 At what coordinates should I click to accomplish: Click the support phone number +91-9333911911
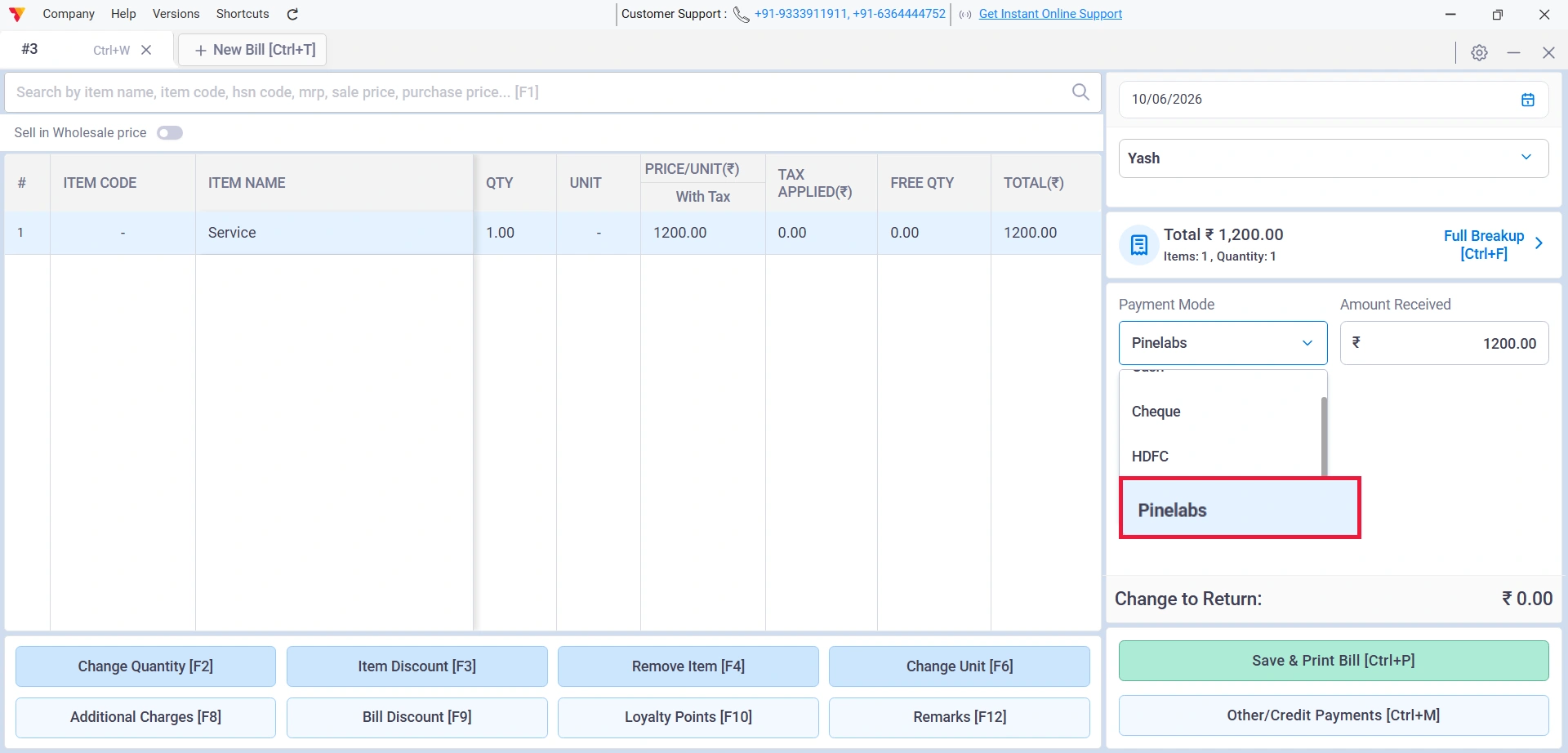coord(800,14)
